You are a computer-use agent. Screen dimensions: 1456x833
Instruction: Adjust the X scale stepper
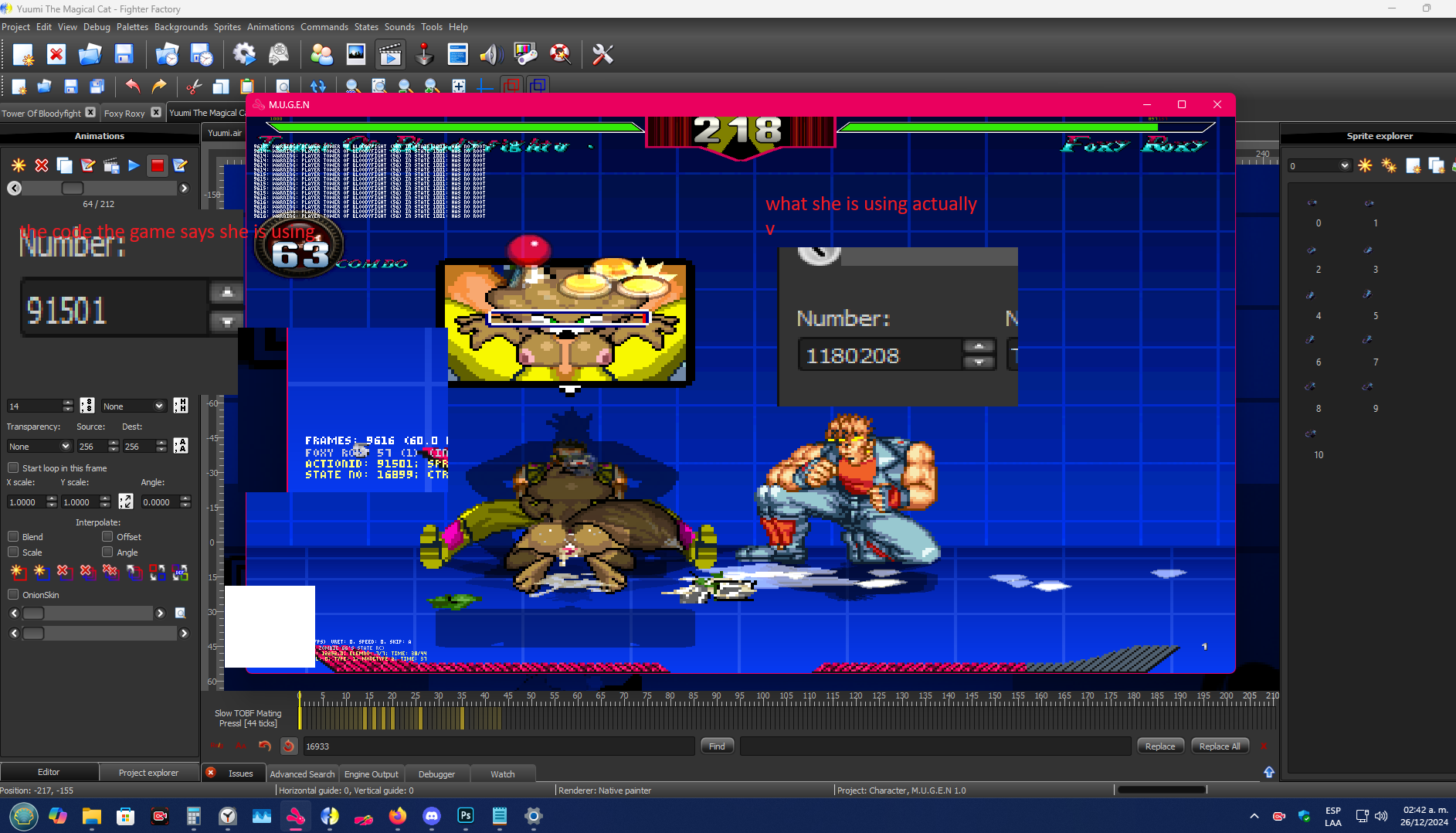(52, 501)
